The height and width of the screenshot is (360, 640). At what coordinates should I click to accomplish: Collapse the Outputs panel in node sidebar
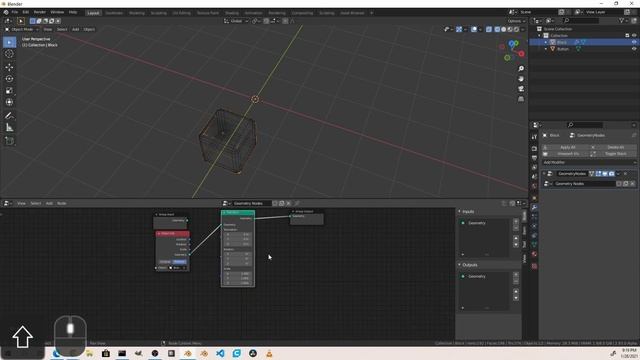click(x=459, y=265)
